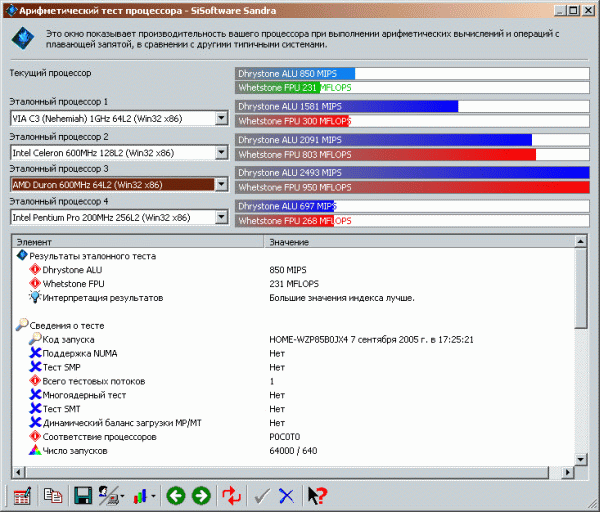Screen dimensions: 600x512
Task: Click the context help cursor icon
Action: coord(318,496)
